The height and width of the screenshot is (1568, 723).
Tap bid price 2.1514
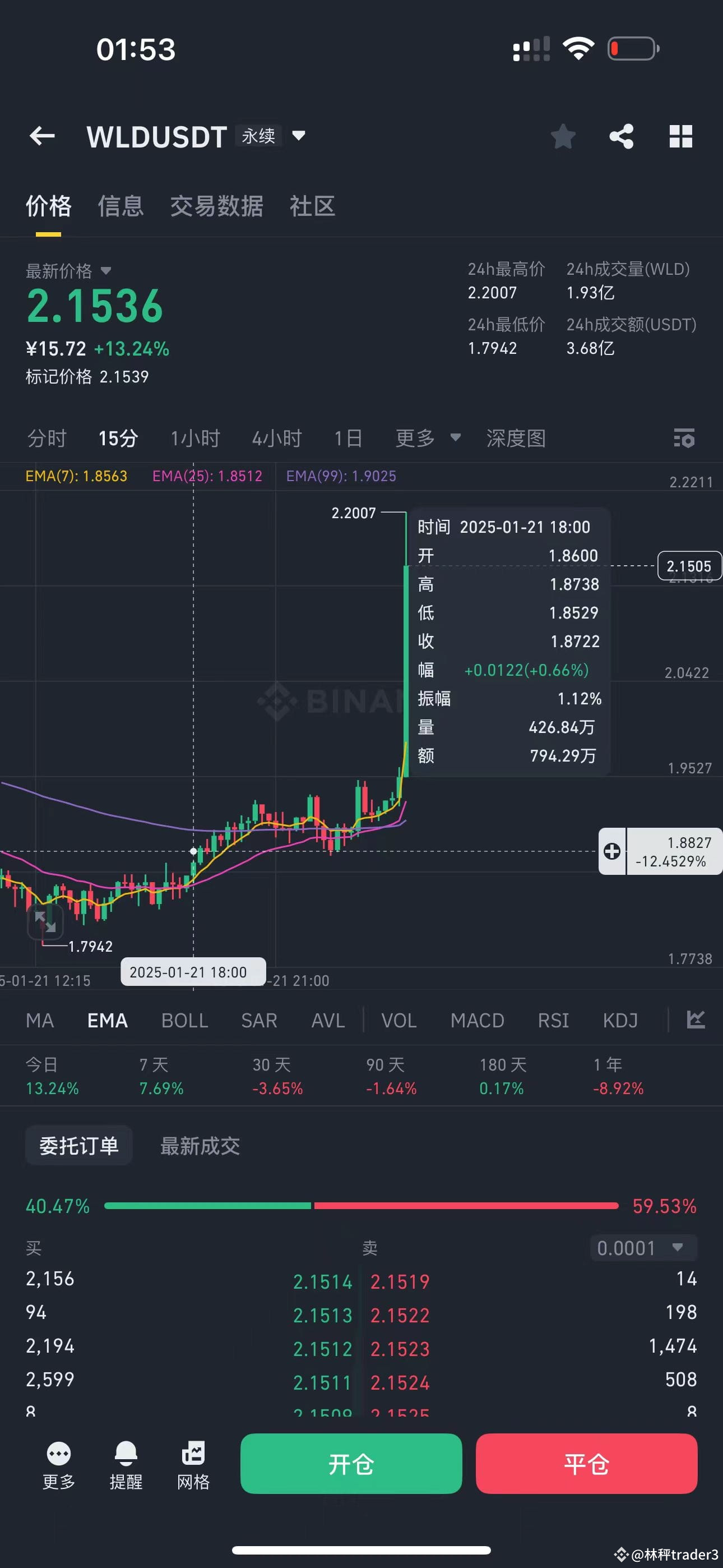tap(323, 1281)
